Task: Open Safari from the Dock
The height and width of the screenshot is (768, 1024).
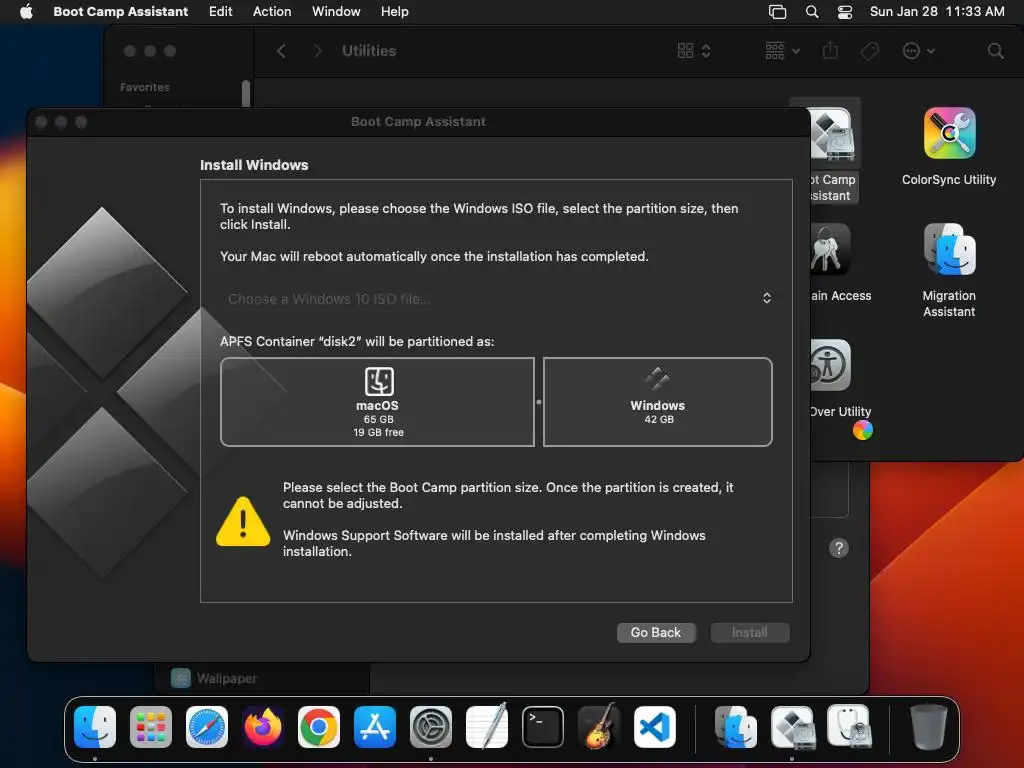Action: pyautogui.click(x=207, y=726)
